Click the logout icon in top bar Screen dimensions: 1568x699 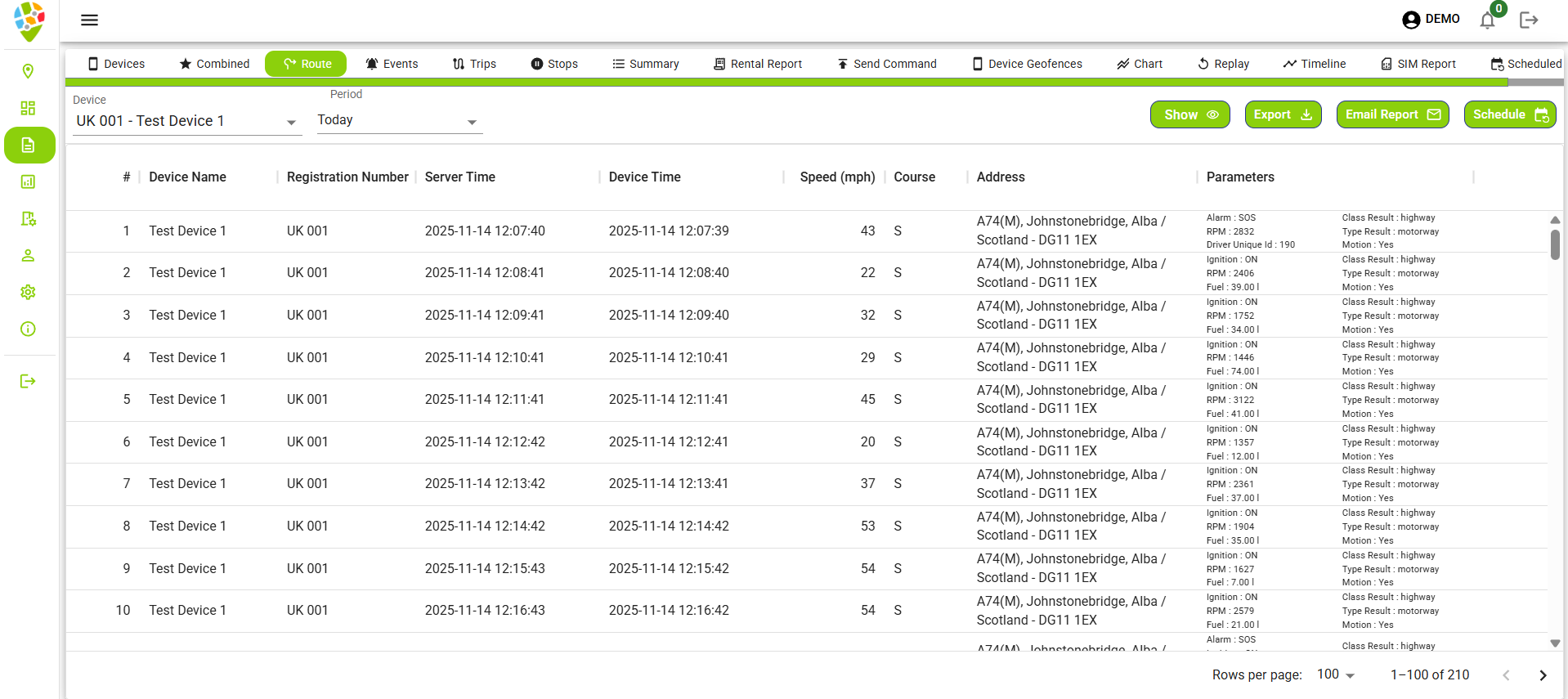[1528, 20]
